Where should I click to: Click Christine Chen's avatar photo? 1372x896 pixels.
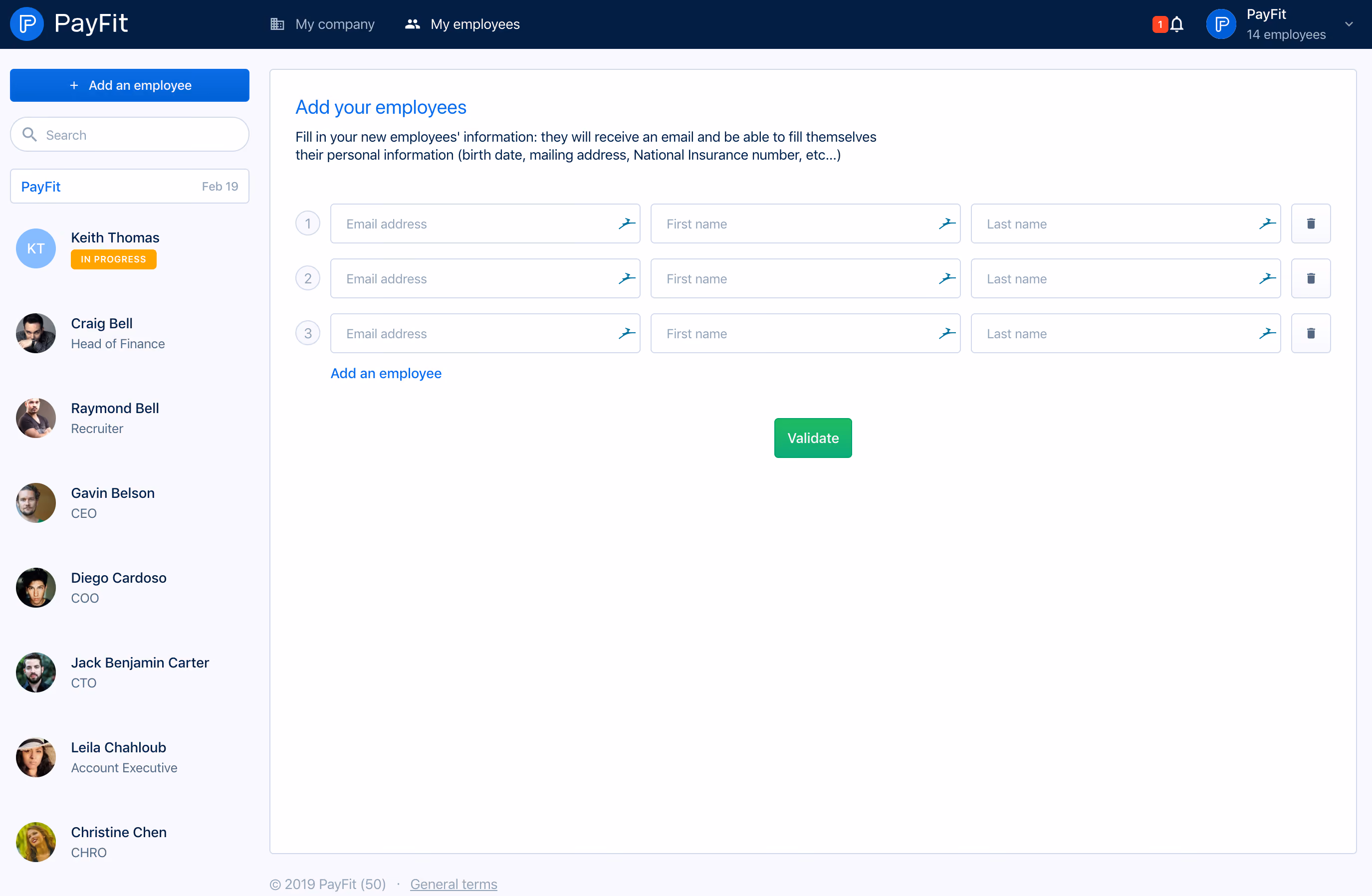click(36, 842)
